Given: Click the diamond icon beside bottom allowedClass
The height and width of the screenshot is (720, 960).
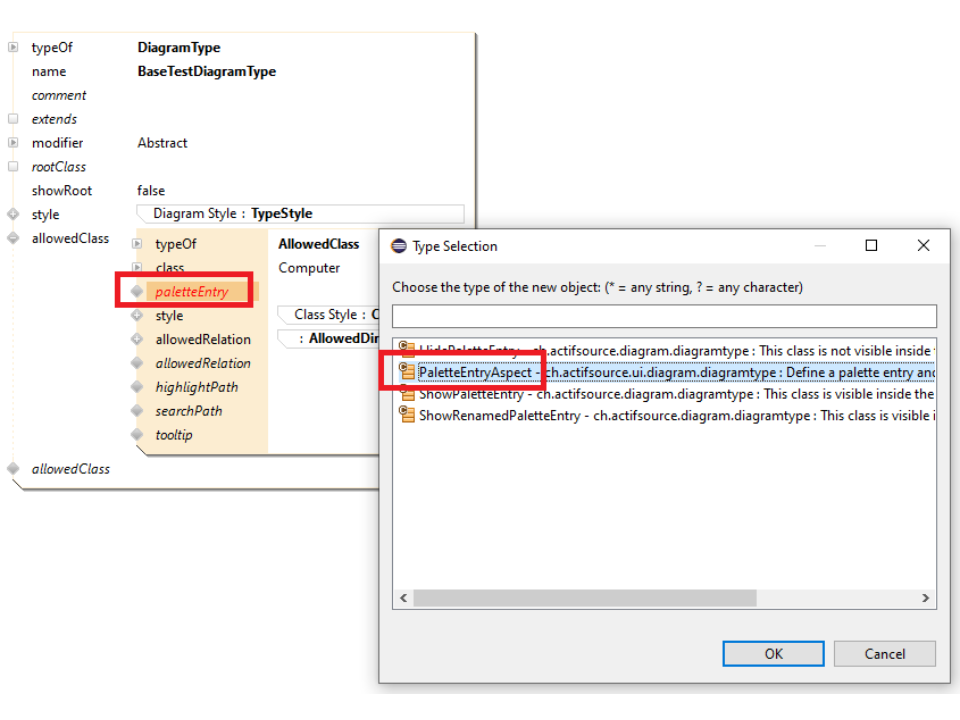Looking at the screenshot, I should (13, 468).
